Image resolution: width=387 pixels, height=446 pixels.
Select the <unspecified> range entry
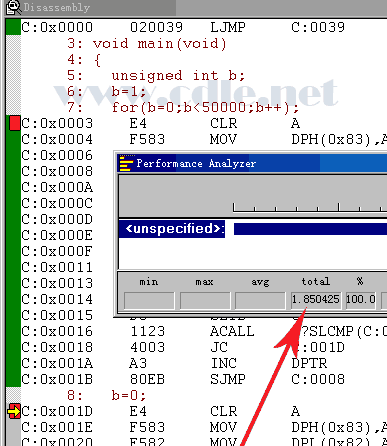click(x=172, y=229)
